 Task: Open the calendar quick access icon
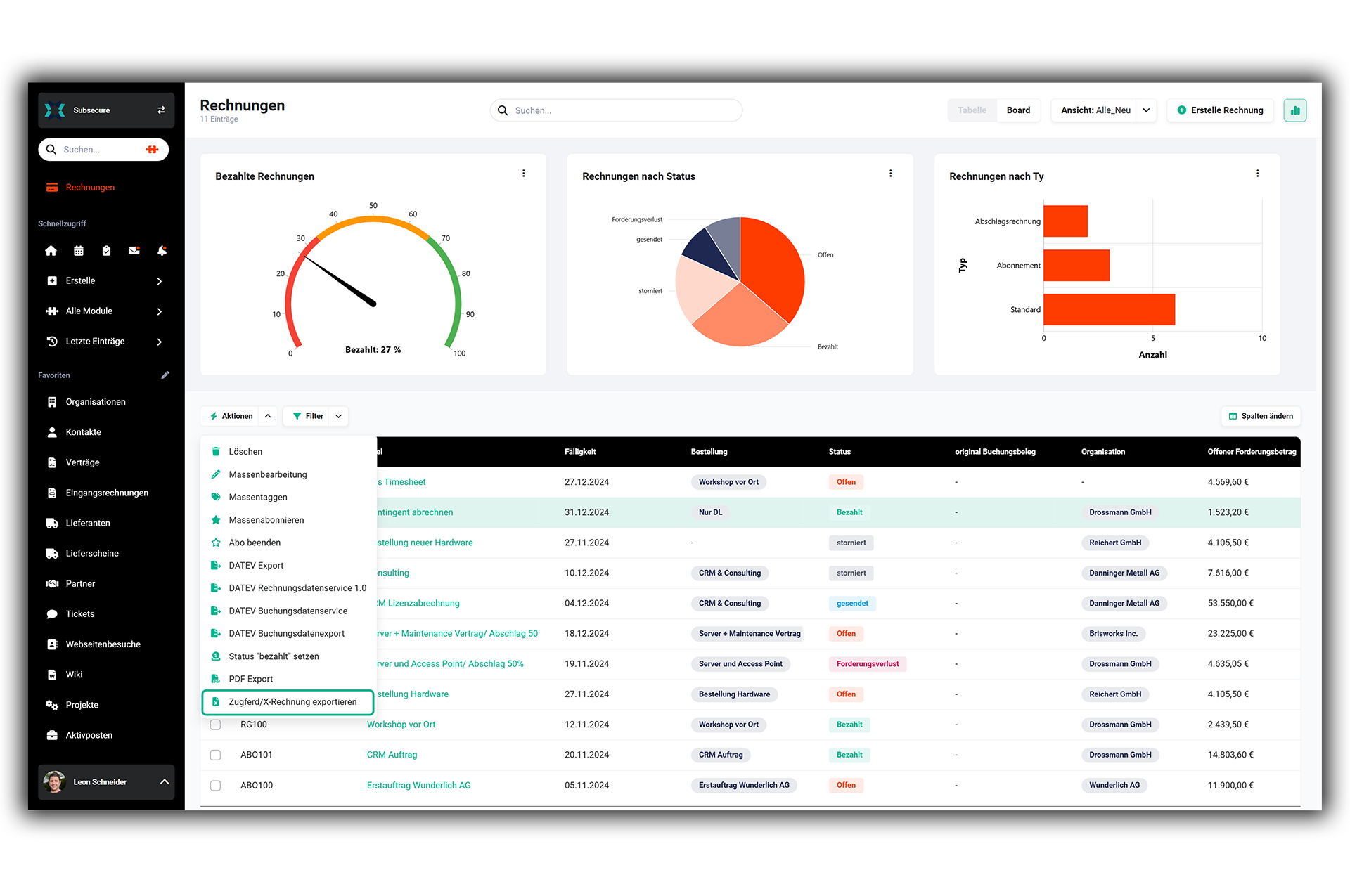(x=79, y=251)
